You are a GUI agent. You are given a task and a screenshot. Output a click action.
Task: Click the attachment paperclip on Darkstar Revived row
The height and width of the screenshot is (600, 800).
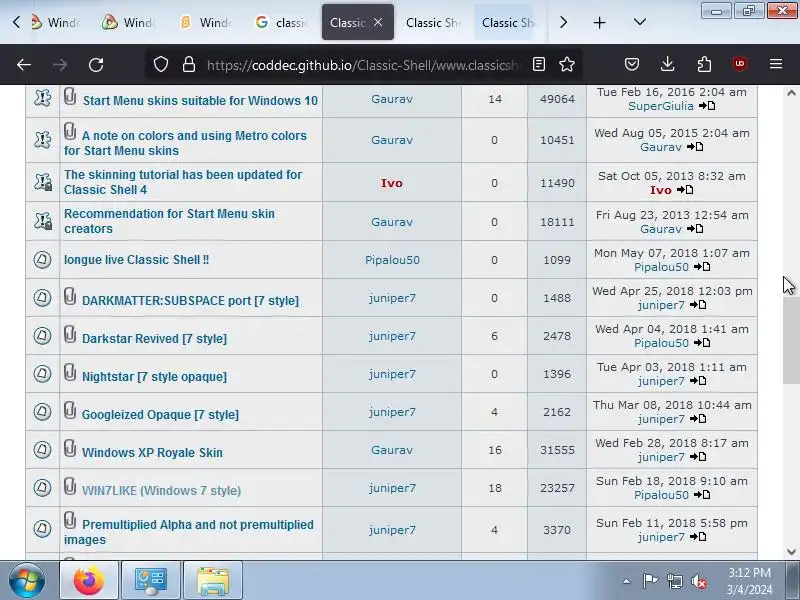tap(70, 334)
